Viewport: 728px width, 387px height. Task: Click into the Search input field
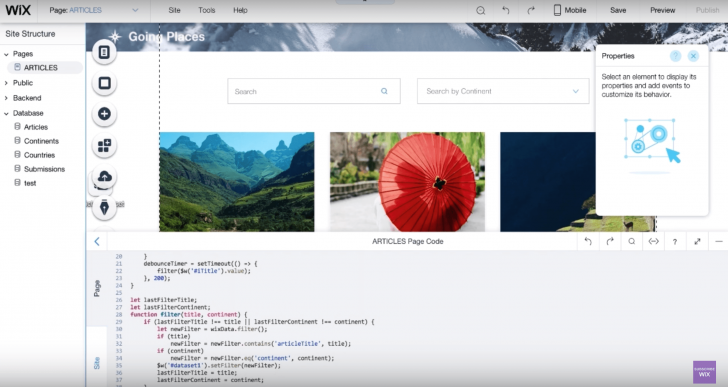click(314, 91)
